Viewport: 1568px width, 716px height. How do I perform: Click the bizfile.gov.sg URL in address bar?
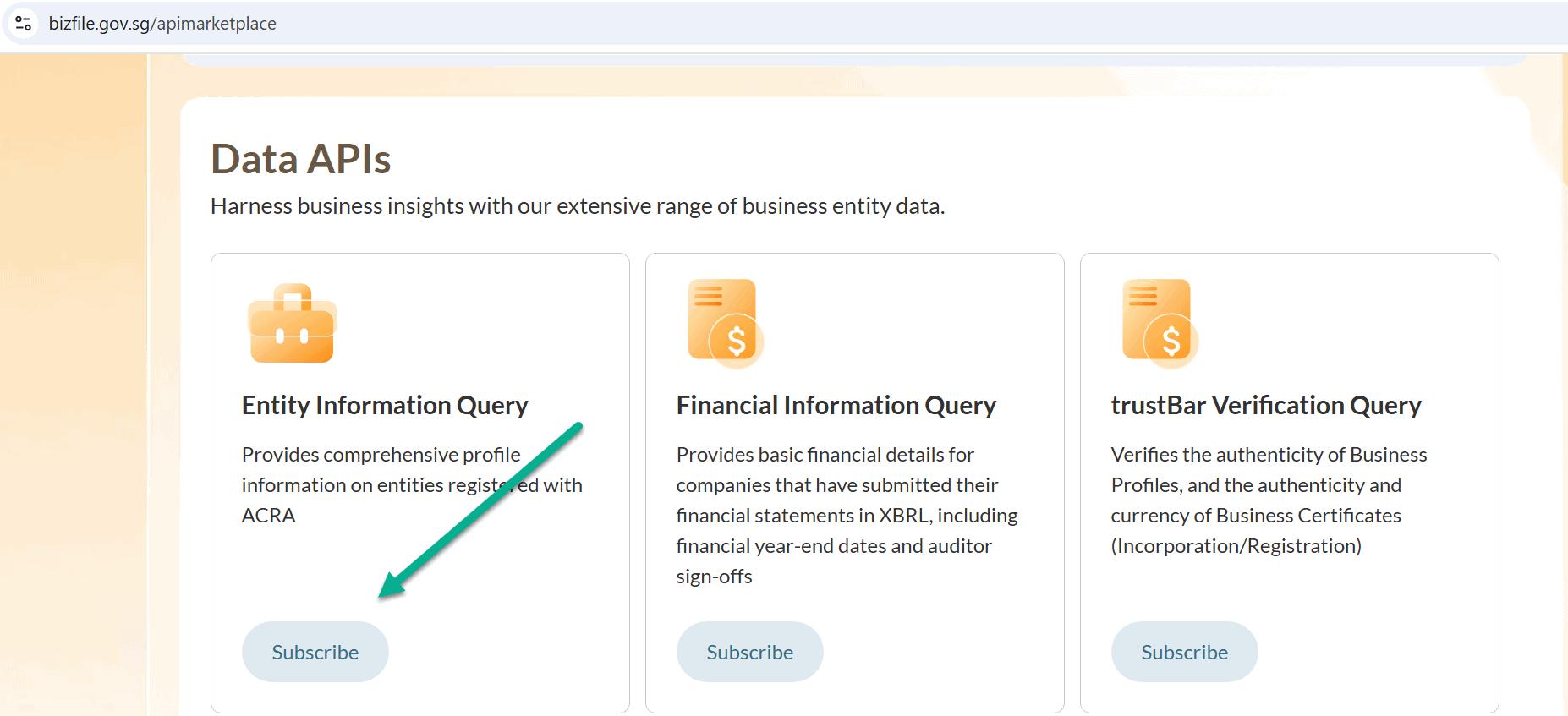click(x=162, y=24)
